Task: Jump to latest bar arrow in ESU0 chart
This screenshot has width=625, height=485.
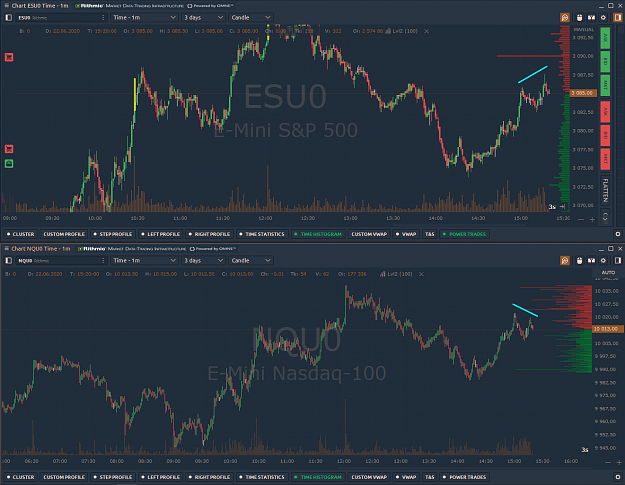Action: click(562, 206)
